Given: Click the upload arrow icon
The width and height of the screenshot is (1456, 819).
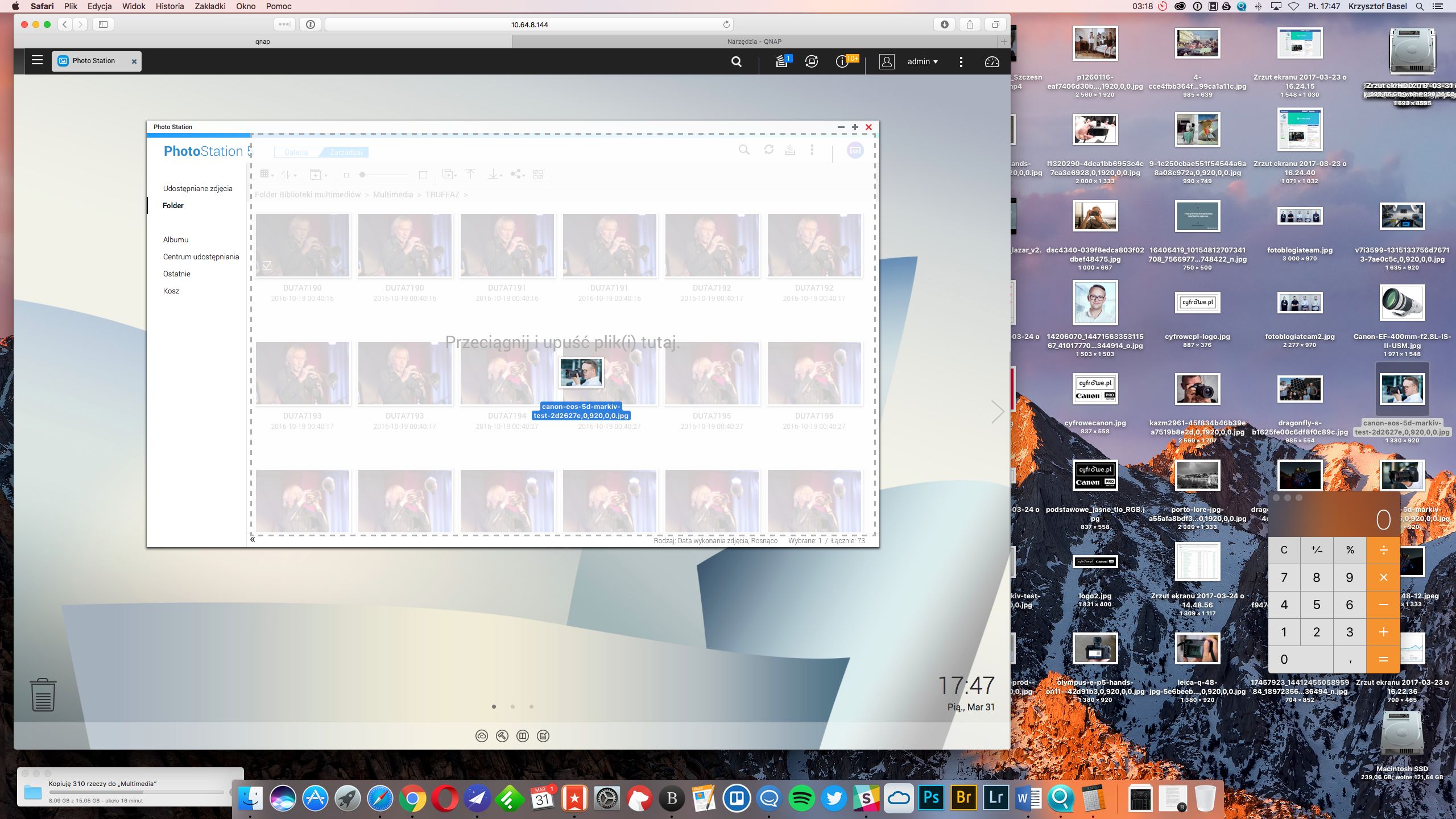Looking at the screenshot, I should [470, 174].
